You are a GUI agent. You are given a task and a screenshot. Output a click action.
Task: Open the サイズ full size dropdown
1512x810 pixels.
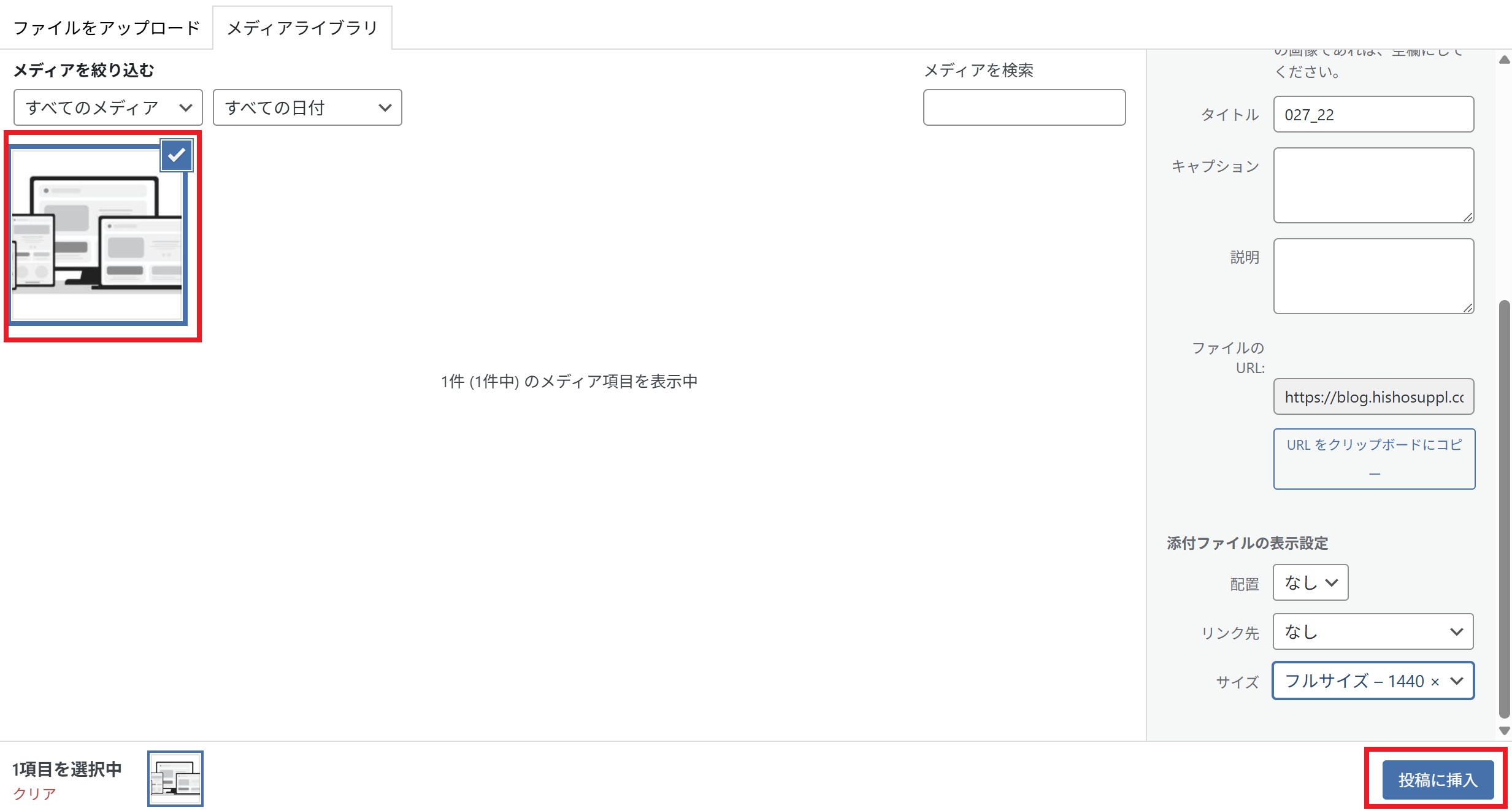(x=1373, y=681)
